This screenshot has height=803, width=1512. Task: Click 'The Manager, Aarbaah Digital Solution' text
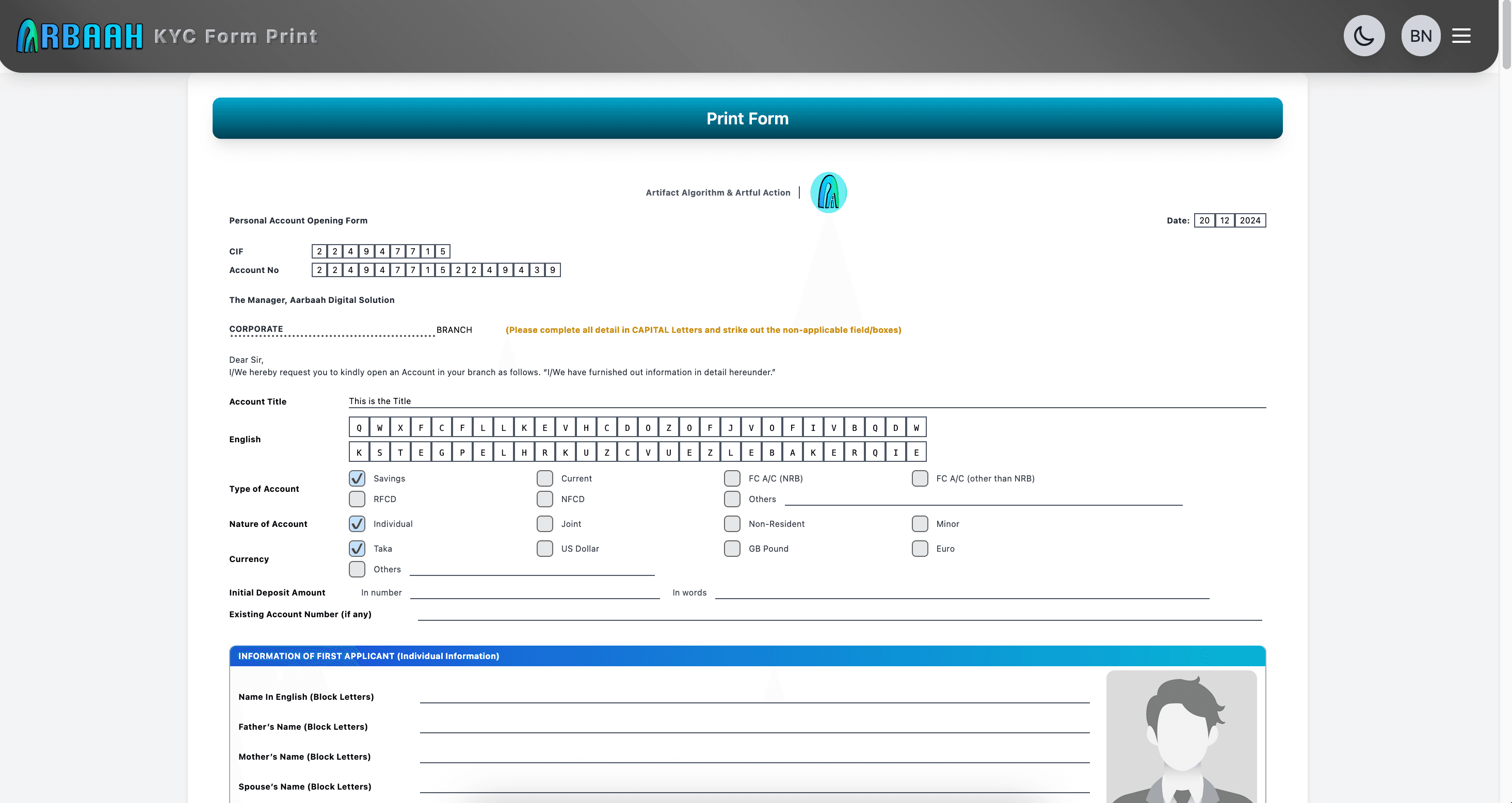[312, 300]
